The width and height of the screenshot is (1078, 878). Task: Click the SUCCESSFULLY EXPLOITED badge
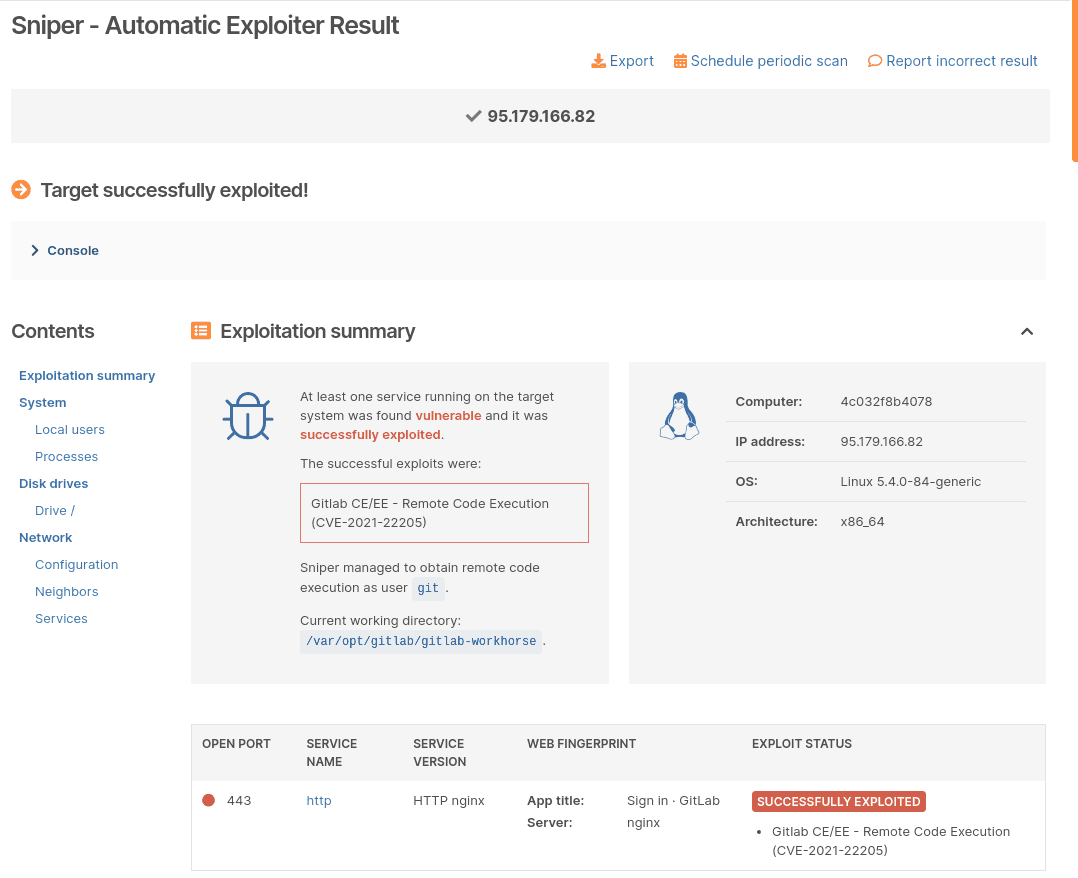838,801
